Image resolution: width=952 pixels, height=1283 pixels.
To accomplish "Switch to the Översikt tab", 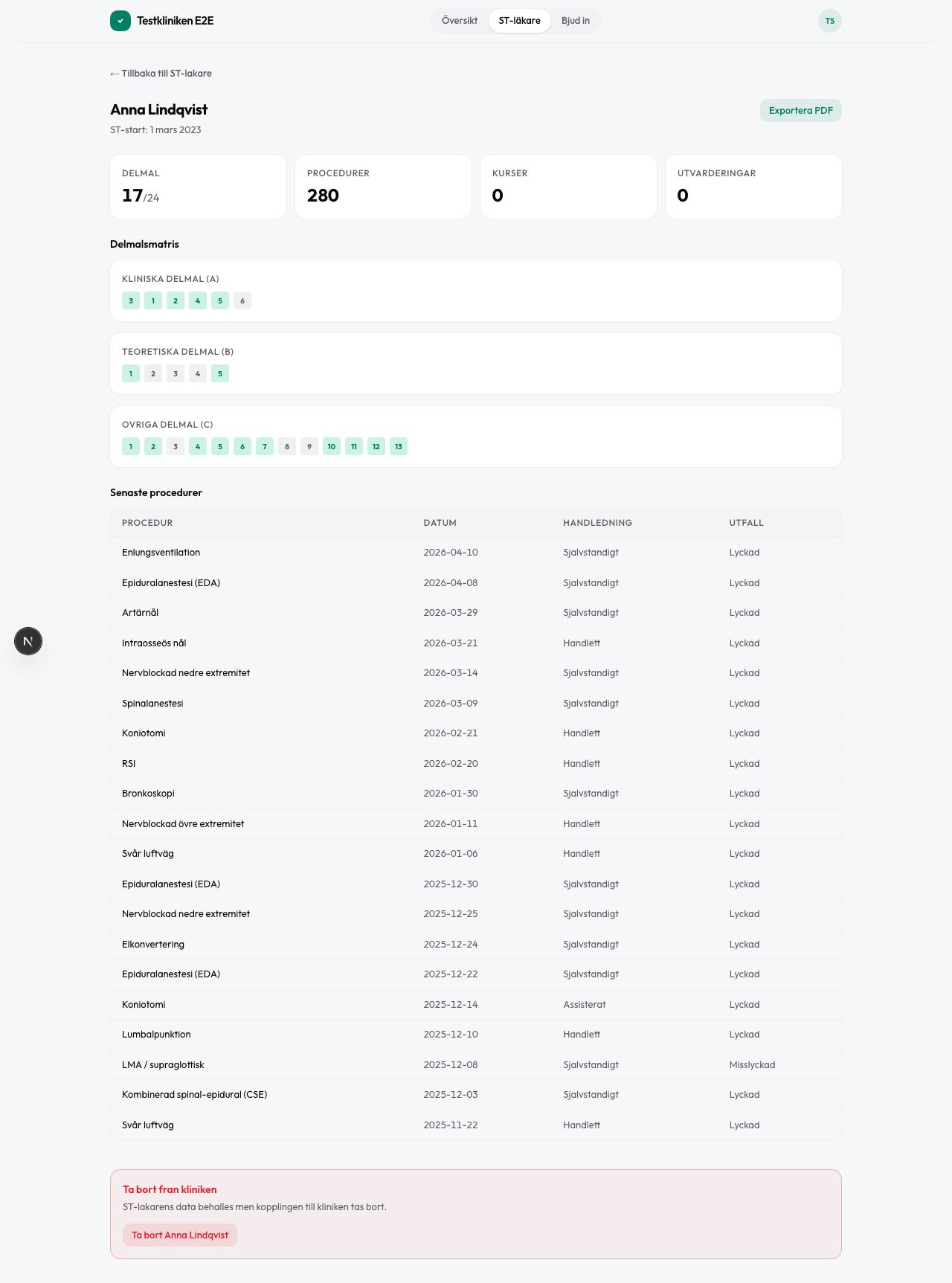I will point(460,21).
